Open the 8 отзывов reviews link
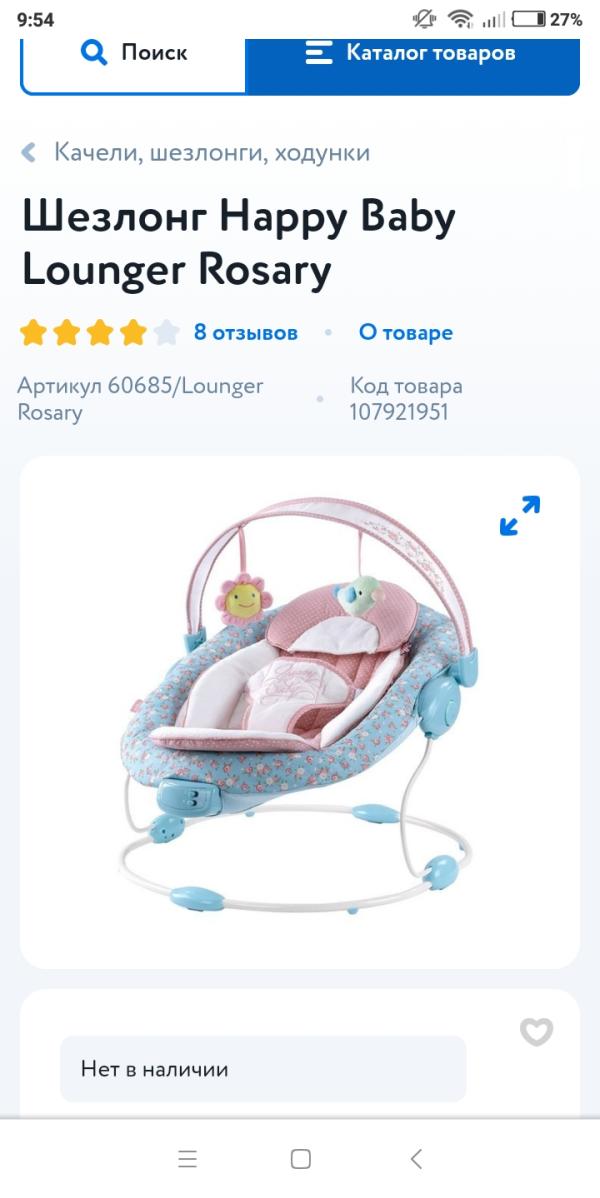This screenshot has width=600, height=1198. tap(245, 333)
